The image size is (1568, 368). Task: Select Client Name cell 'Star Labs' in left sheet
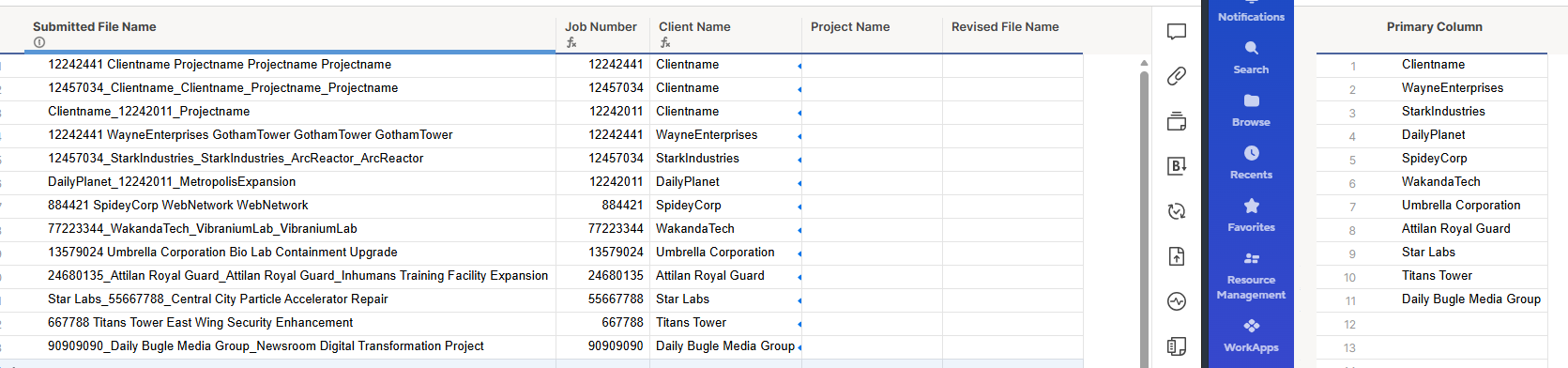(x=725, y=299)
